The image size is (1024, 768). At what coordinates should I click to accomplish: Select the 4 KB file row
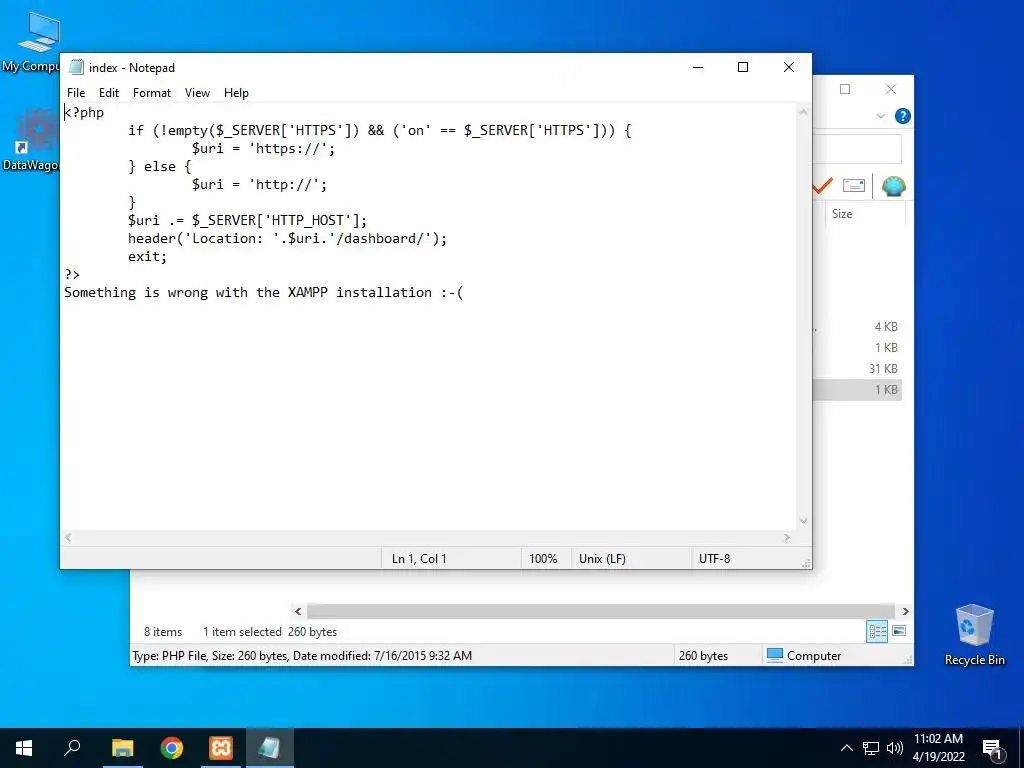857,327
